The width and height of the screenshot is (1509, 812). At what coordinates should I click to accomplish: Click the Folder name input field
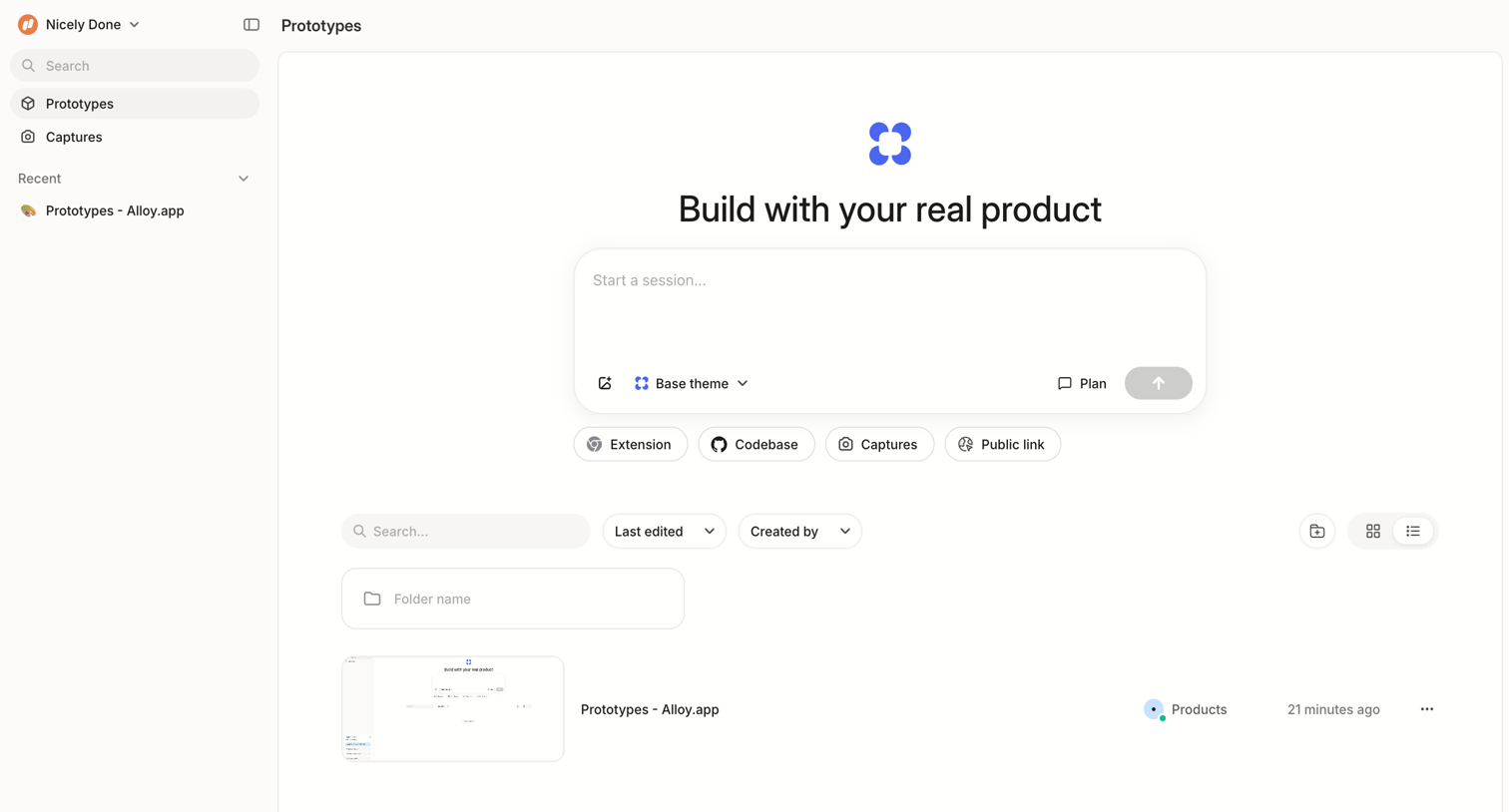tap(513, 599)
